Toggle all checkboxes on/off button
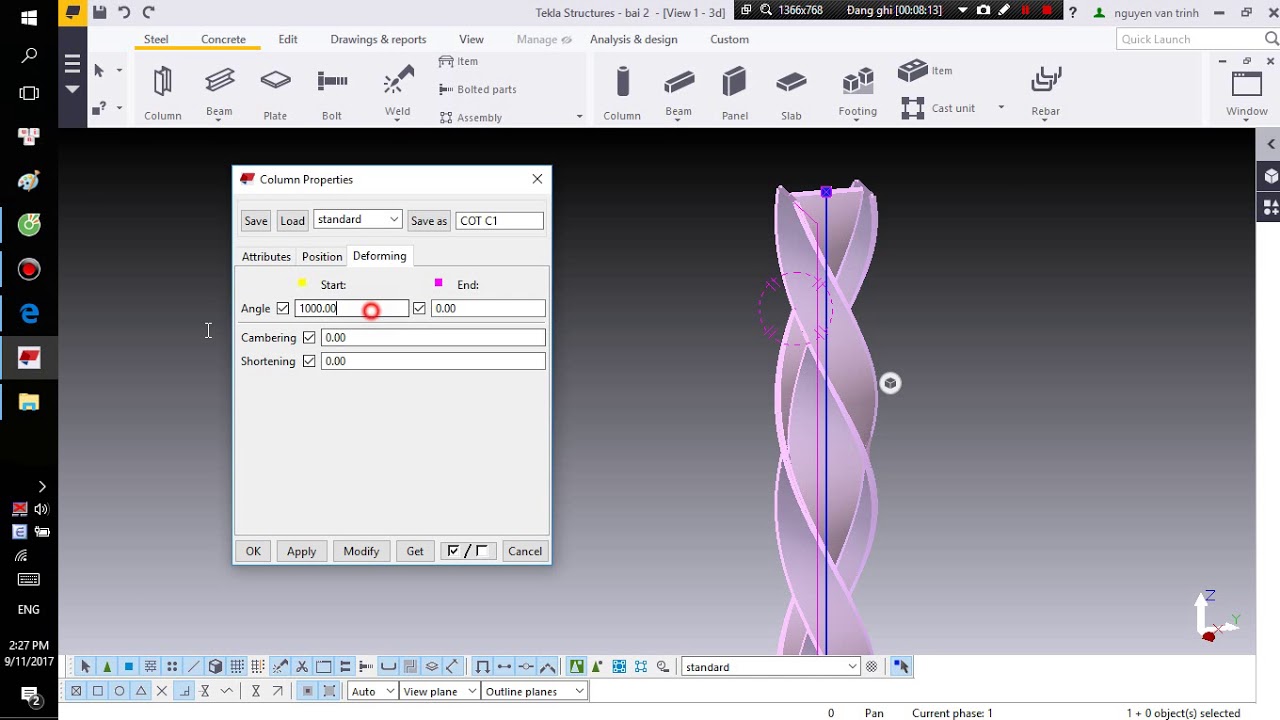The width and height of the screenshot is (1280, 720). pos(468,551)
